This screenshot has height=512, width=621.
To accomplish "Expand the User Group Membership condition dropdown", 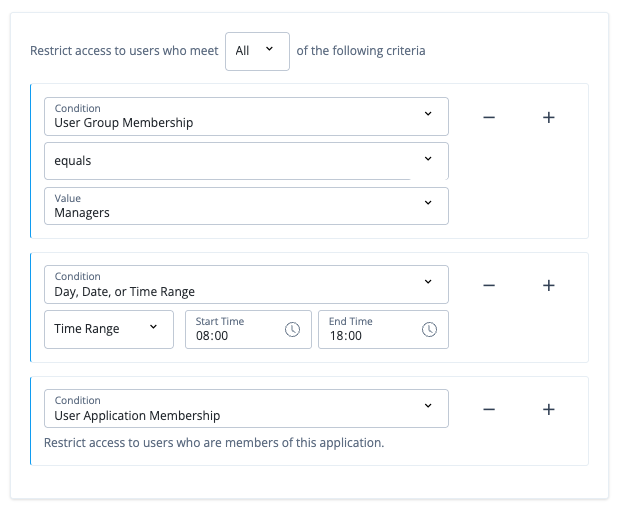I will tap(246, 116).
